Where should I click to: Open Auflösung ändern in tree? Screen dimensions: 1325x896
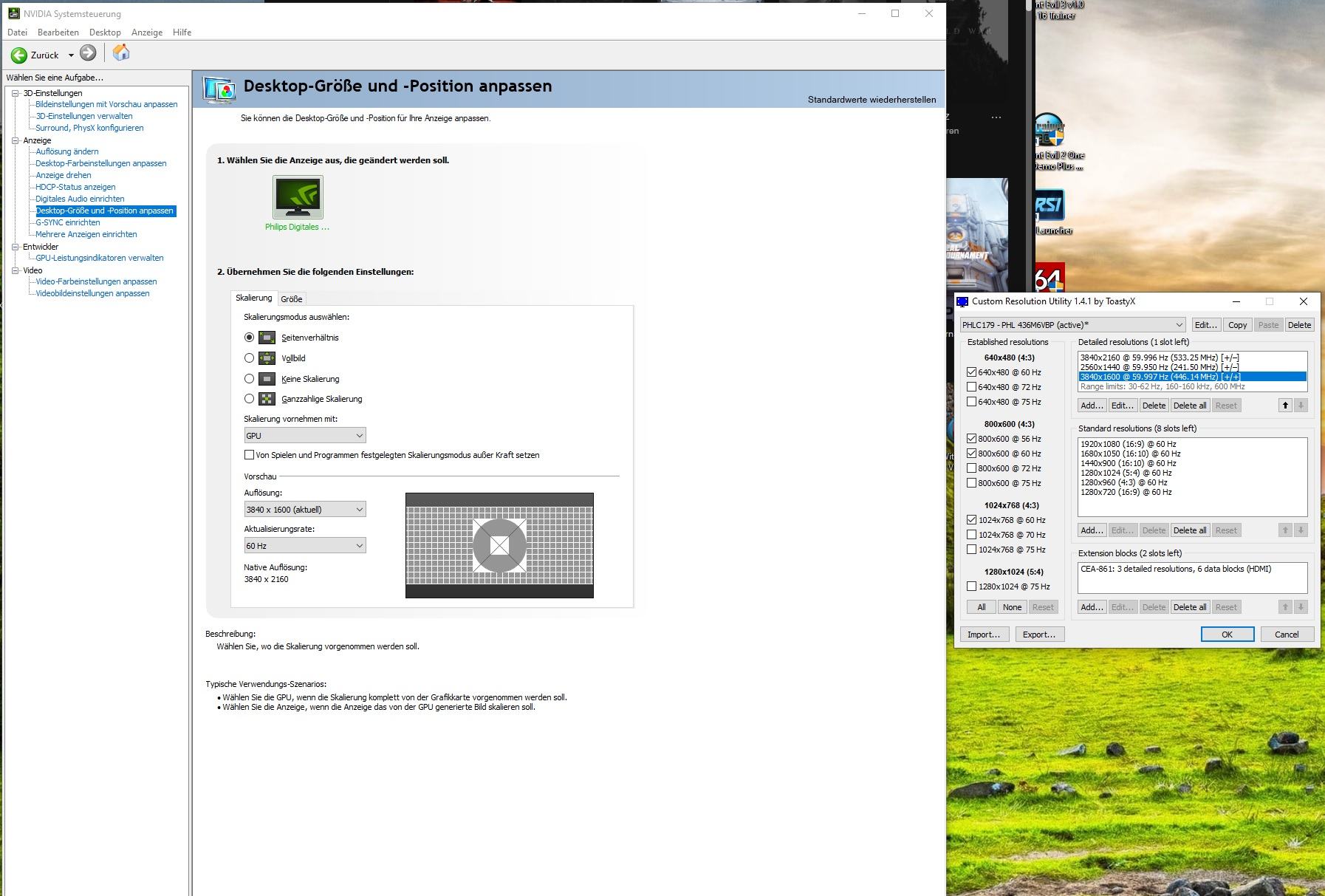click(x=67, y=151)
